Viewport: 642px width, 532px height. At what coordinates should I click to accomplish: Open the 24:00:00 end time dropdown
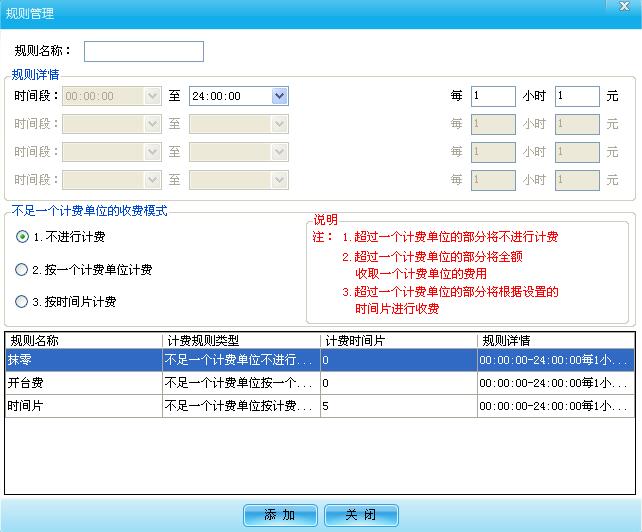[279, 96]
